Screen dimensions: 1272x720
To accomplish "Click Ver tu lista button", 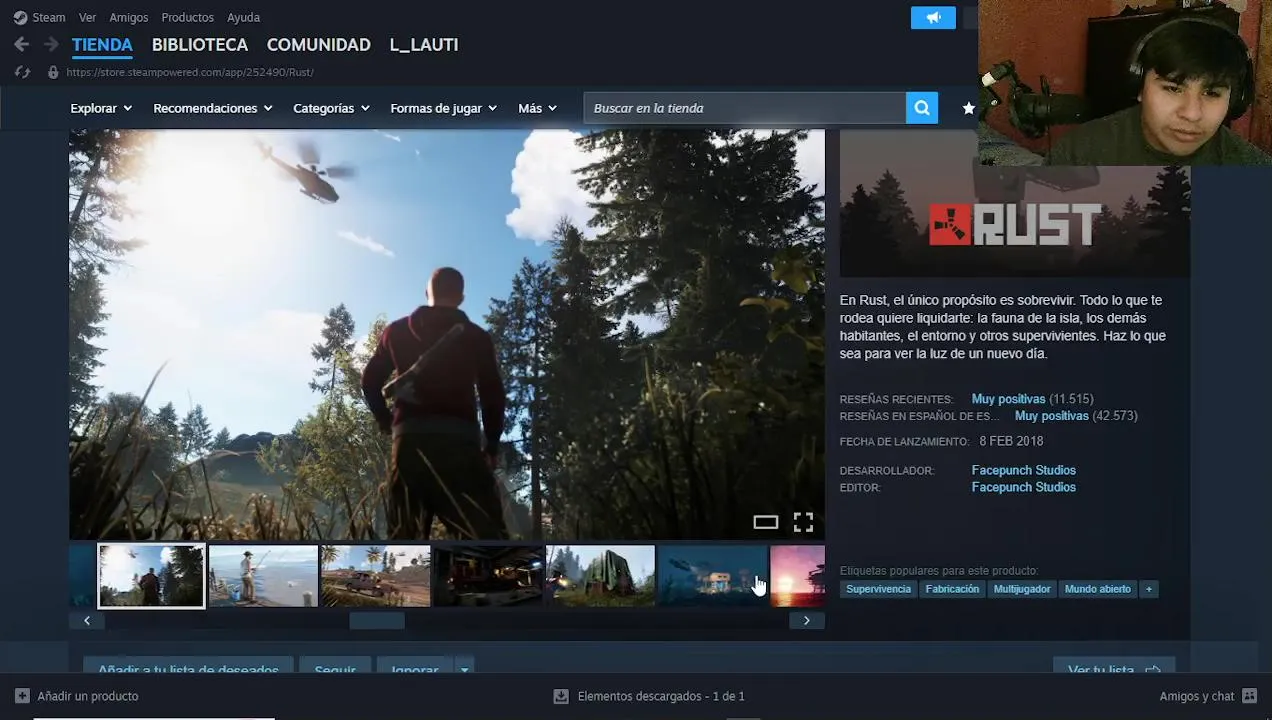I will tap(1114, 668).
